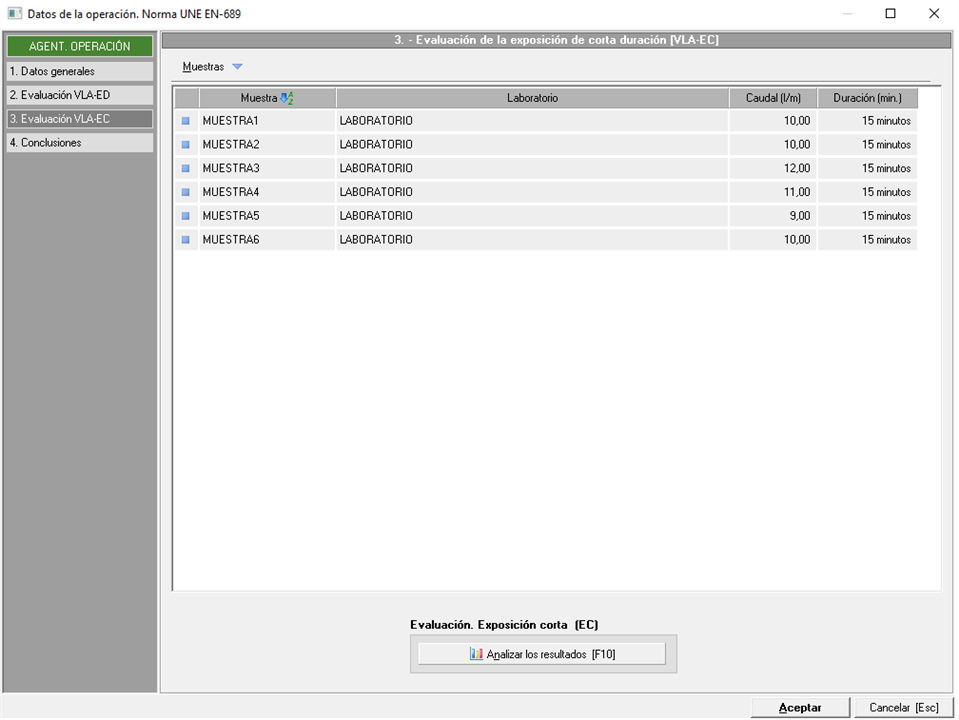Click the blue arrow next to Muestras

(237, 67)
